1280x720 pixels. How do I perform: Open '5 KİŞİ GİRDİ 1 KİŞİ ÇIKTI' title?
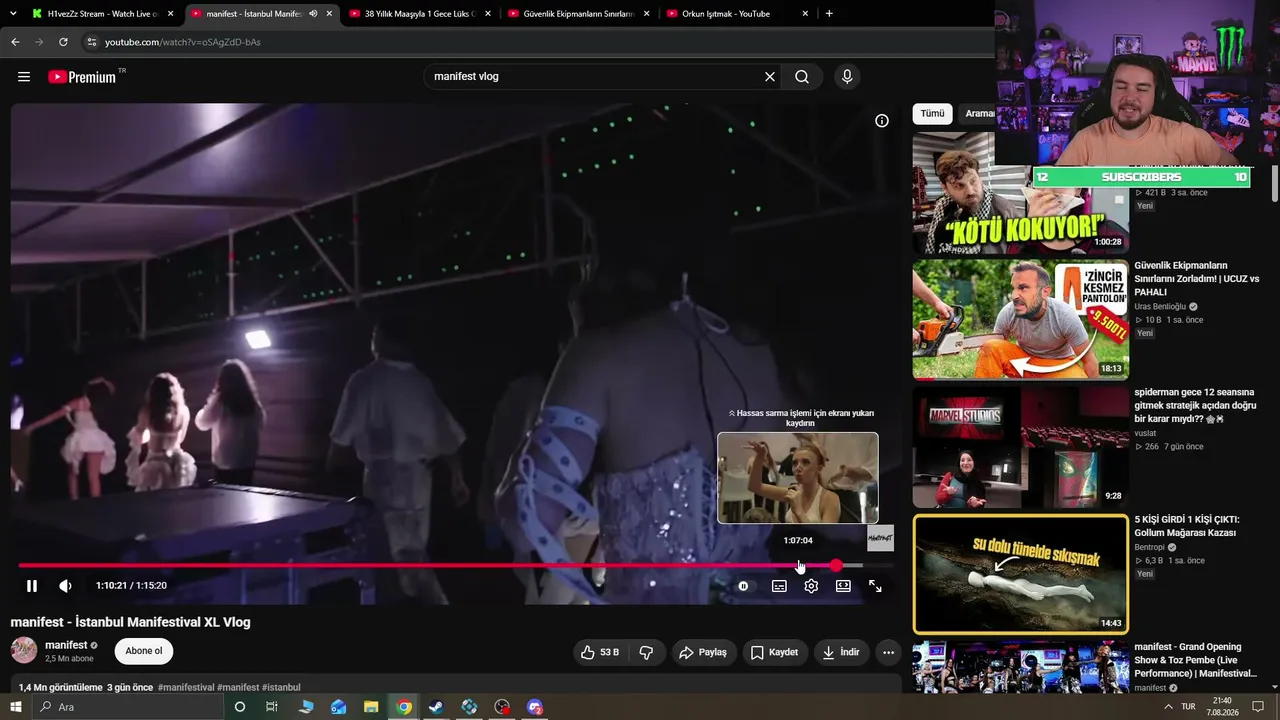(1187, 526)
